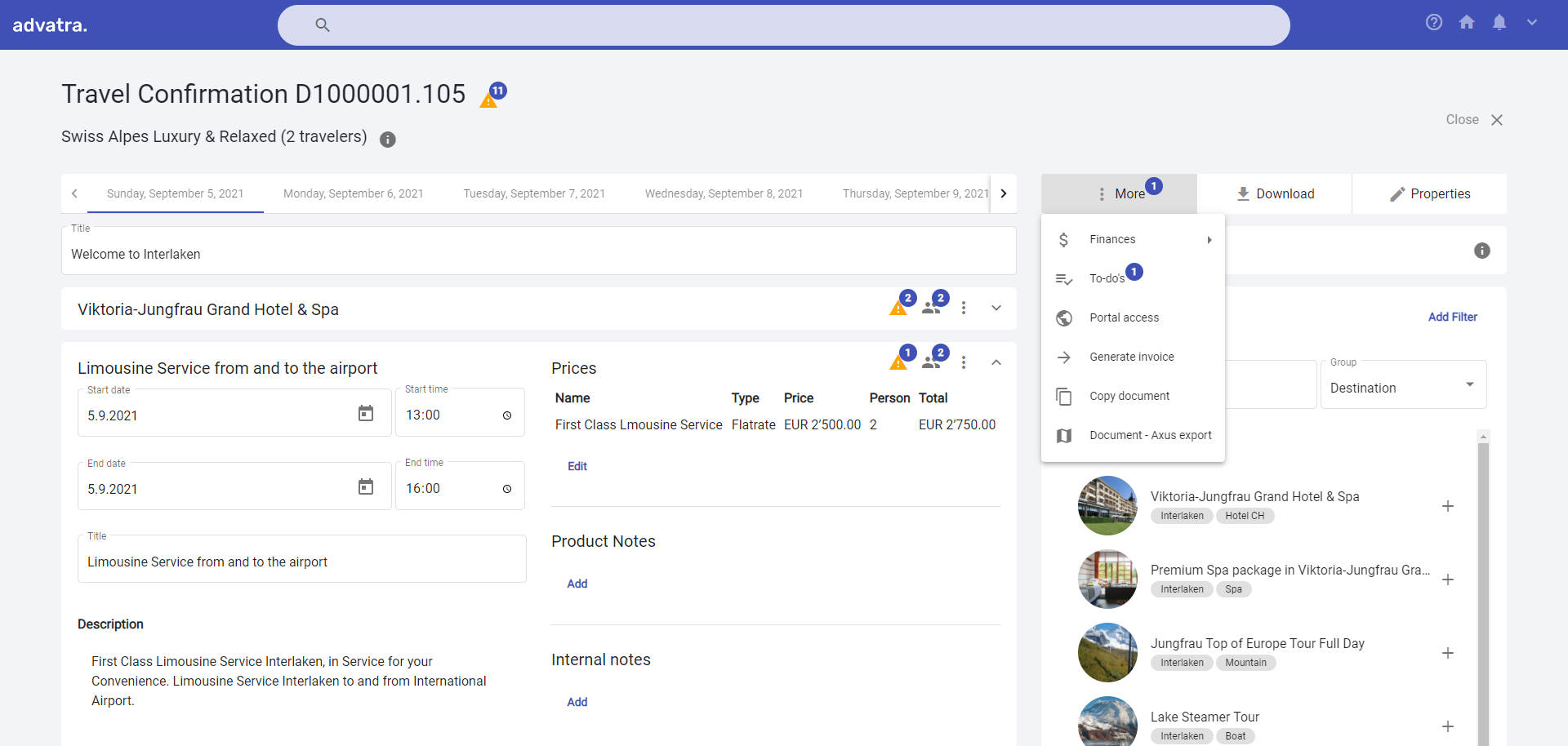The image size is (1568, 746).
Task: Click warning icon on Viktoria-Jungfrau hotel row
Action: click(898, 308)
